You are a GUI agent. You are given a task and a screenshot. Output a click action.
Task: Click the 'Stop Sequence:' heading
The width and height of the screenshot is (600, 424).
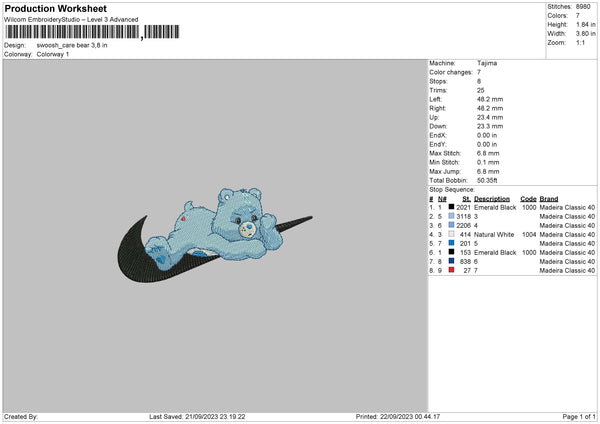pos(452,190)
